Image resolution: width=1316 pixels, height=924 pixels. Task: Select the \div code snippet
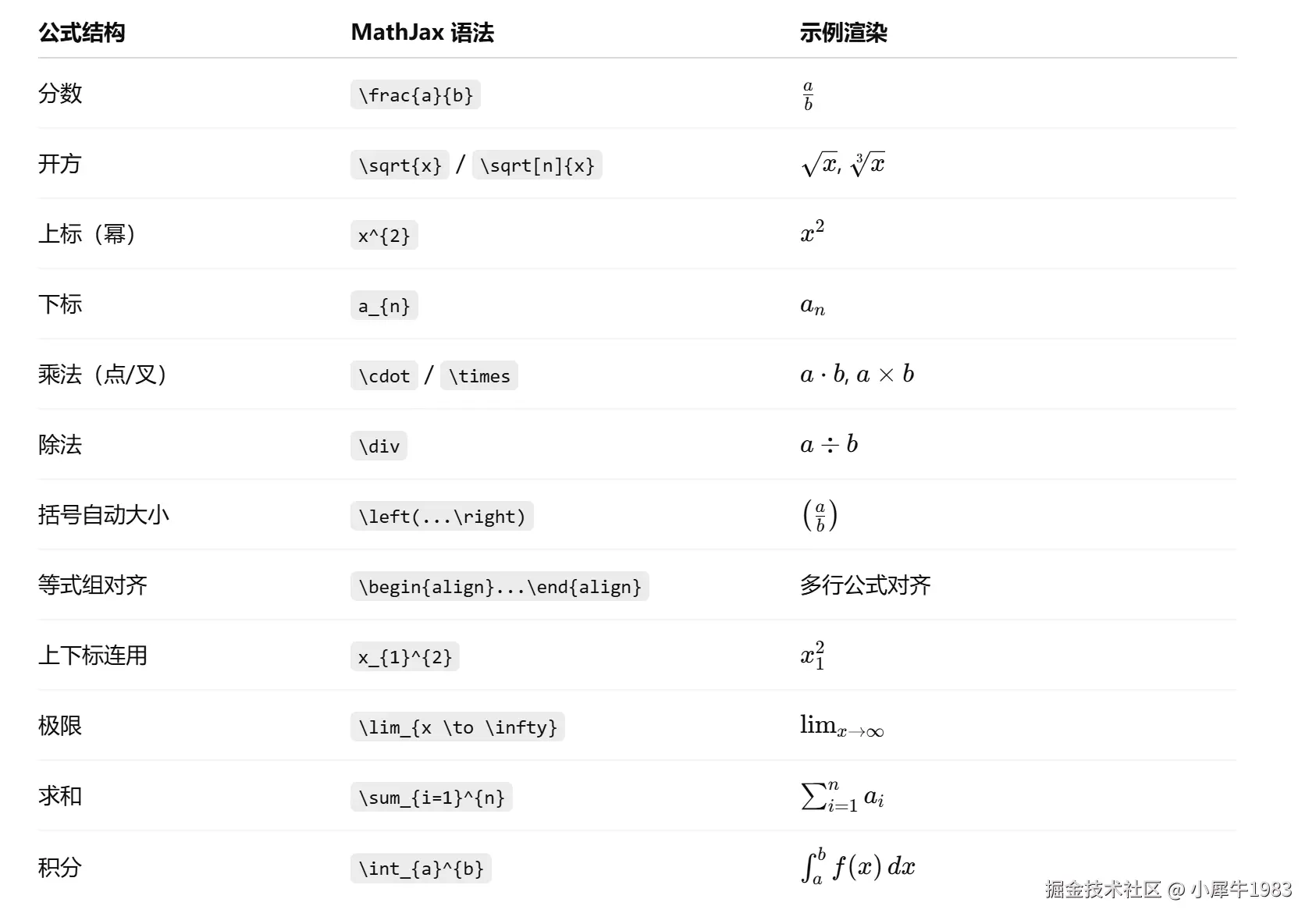coord(379,446)
